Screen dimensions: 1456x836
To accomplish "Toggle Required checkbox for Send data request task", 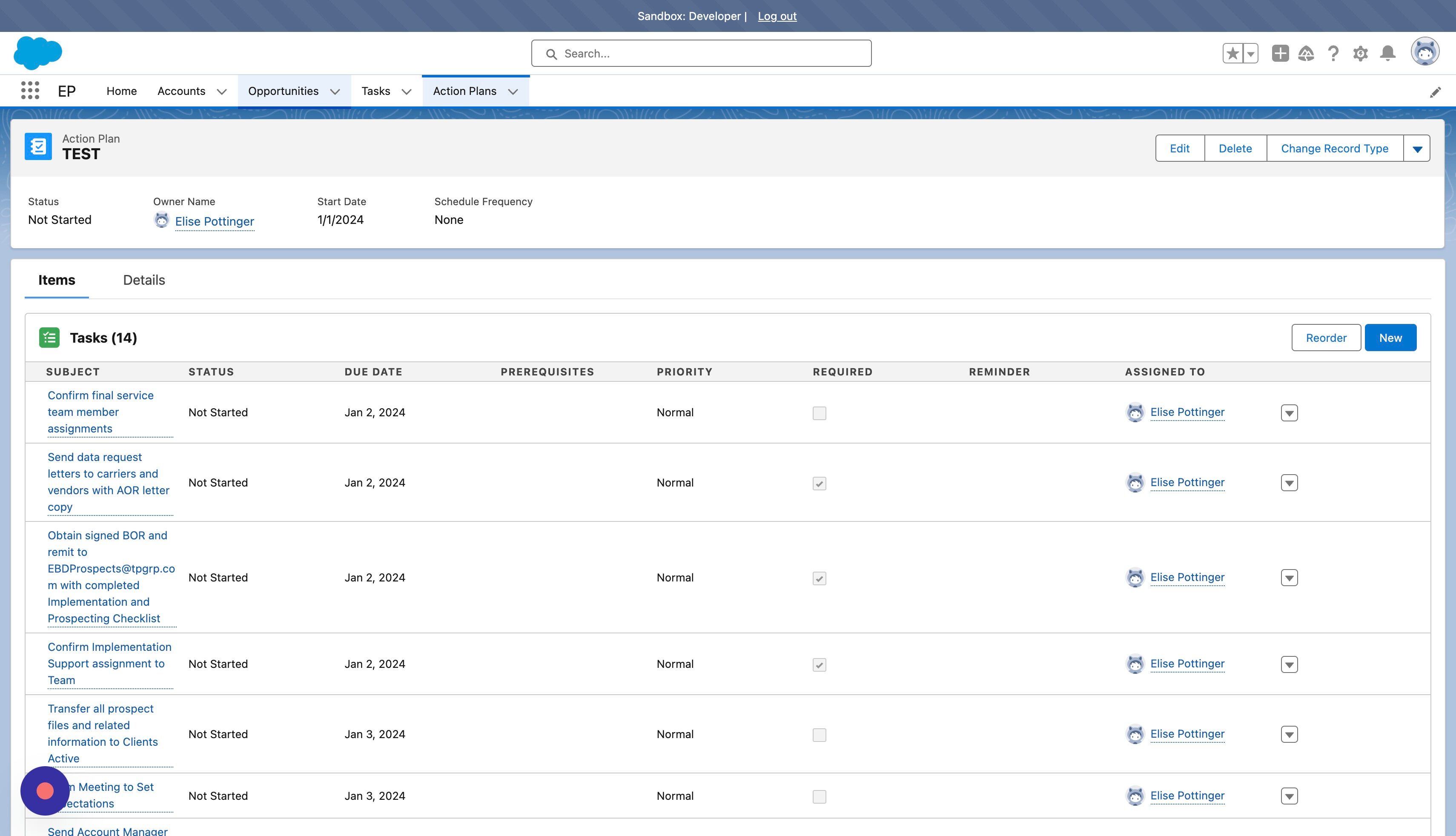I will pyautogui.click(x=819, y=484).
